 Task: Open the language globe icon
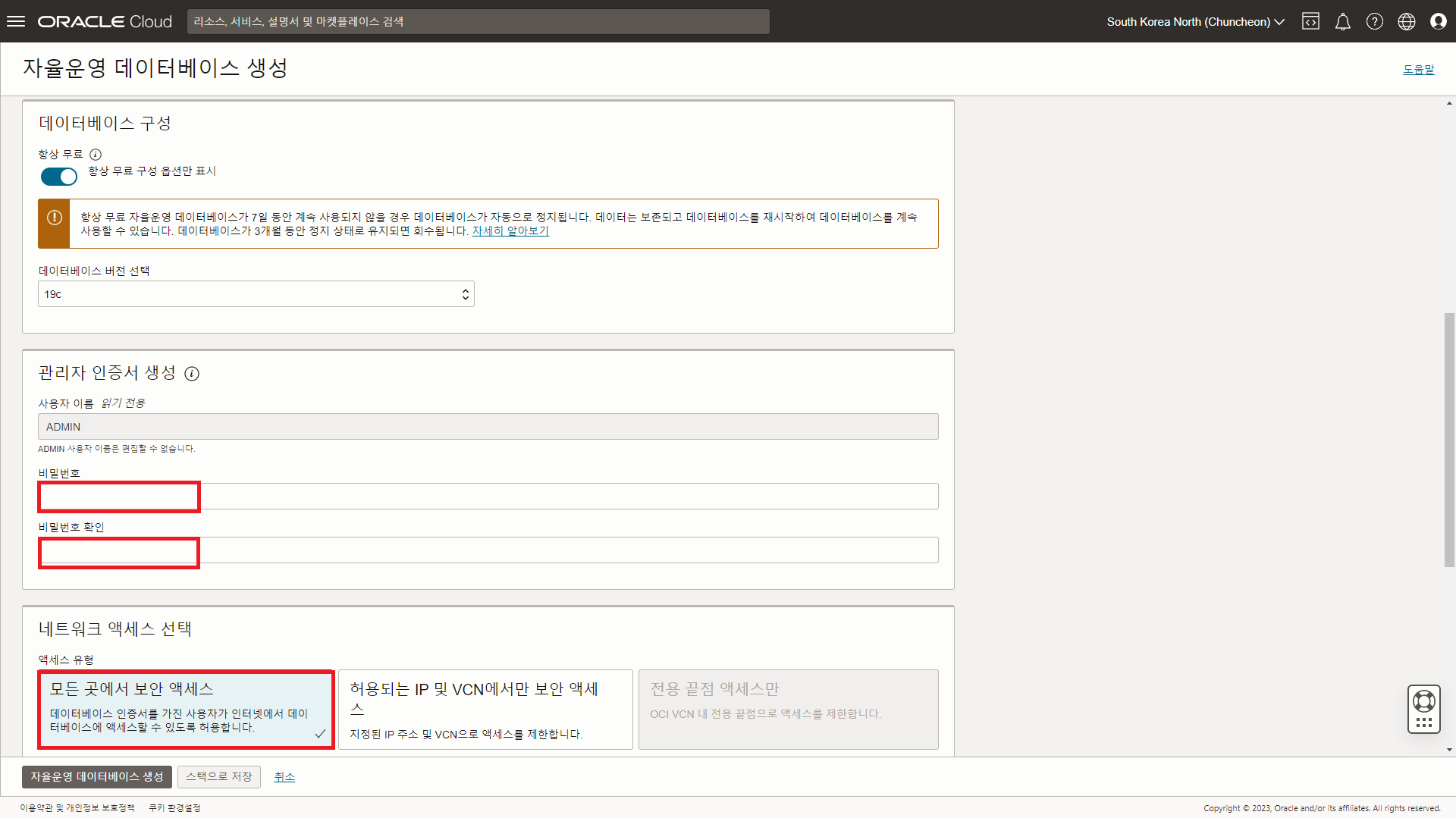pos(1406,21)
